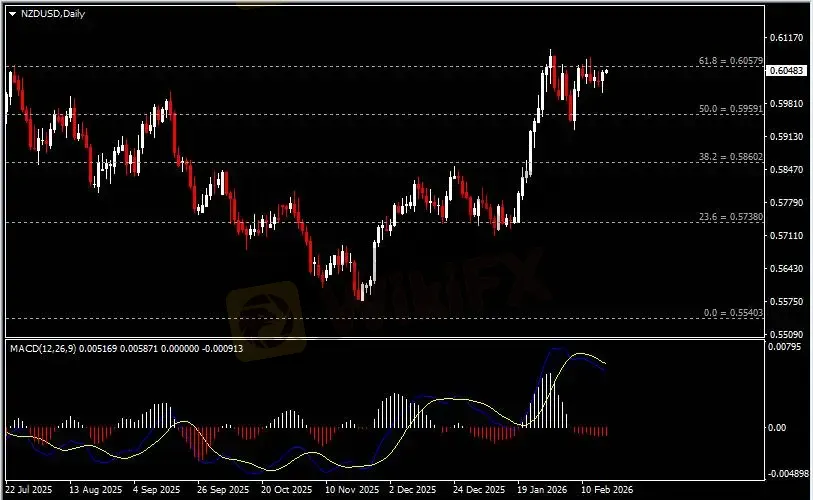Image resolution: width=813 pixels, height=500 pixels.
Task: Click the 24 Dec 2025 date label
Action: pyautogui.click(x=479, y=489)
